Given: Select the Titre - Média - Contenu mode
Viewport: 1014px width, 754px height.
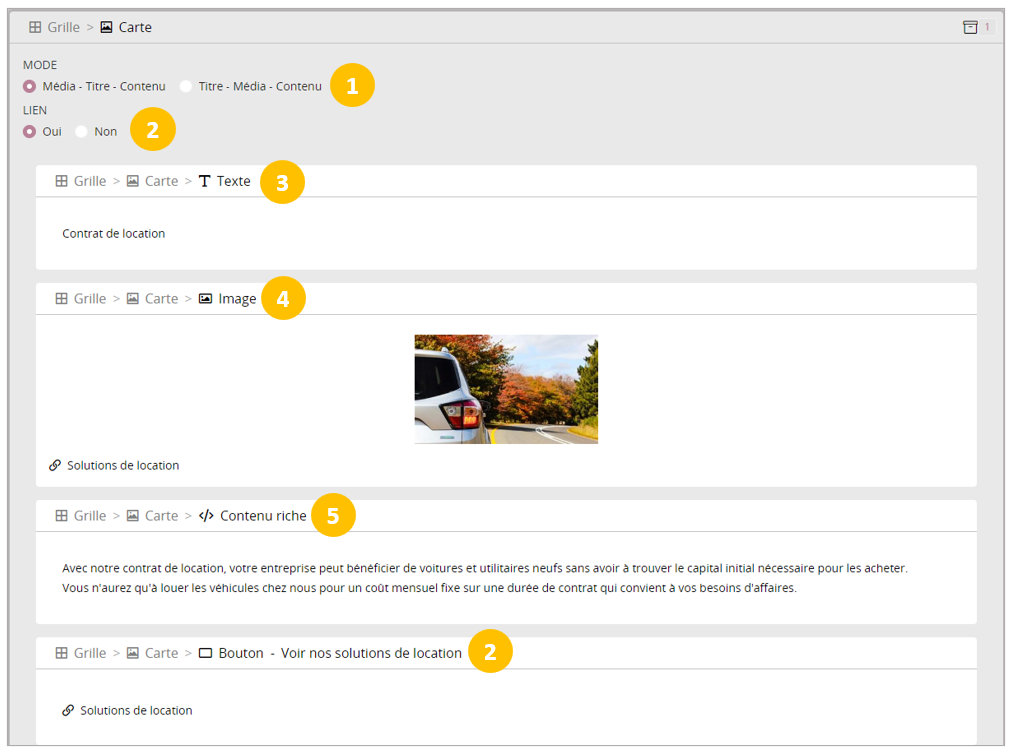Looking at the screenshot, I should pos(186,86).
